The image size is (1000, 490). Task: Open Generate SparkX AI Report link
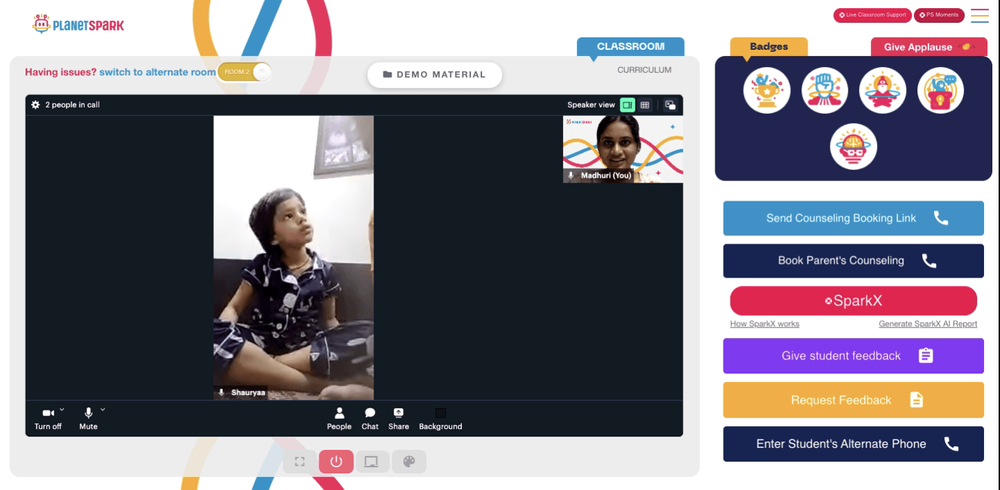point(928,324)
